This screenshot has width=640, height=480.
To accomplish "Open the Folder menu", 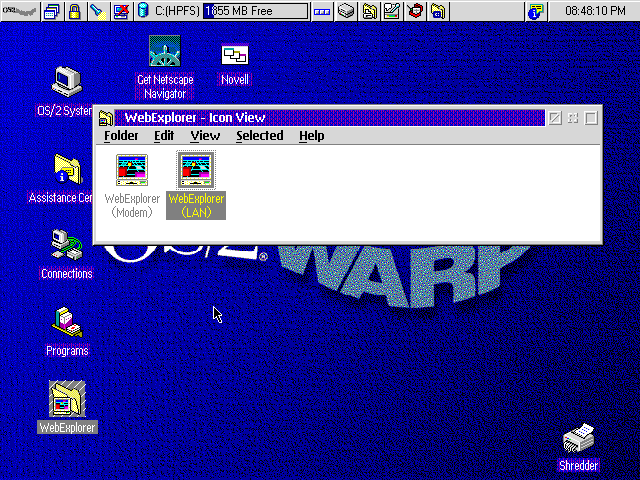I will [121, 136].
